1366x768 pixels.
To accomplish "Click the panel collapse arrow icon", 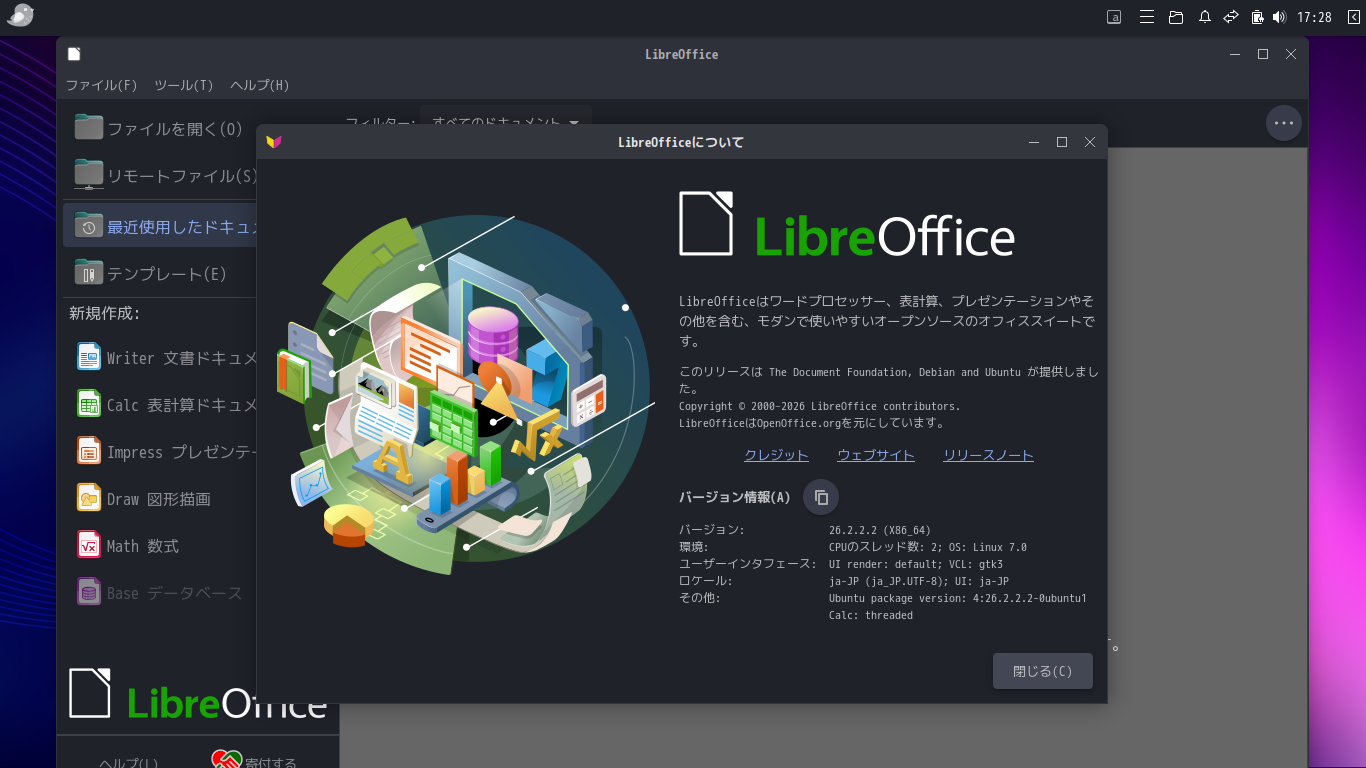I will point(1354,17).
